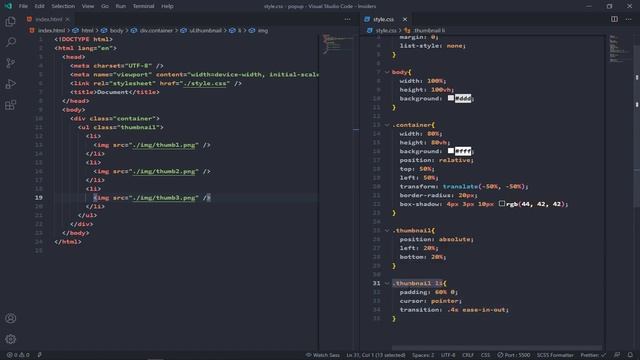Click ./img/thumb3.png path link
640x360 pixels.
coord(165,198)
